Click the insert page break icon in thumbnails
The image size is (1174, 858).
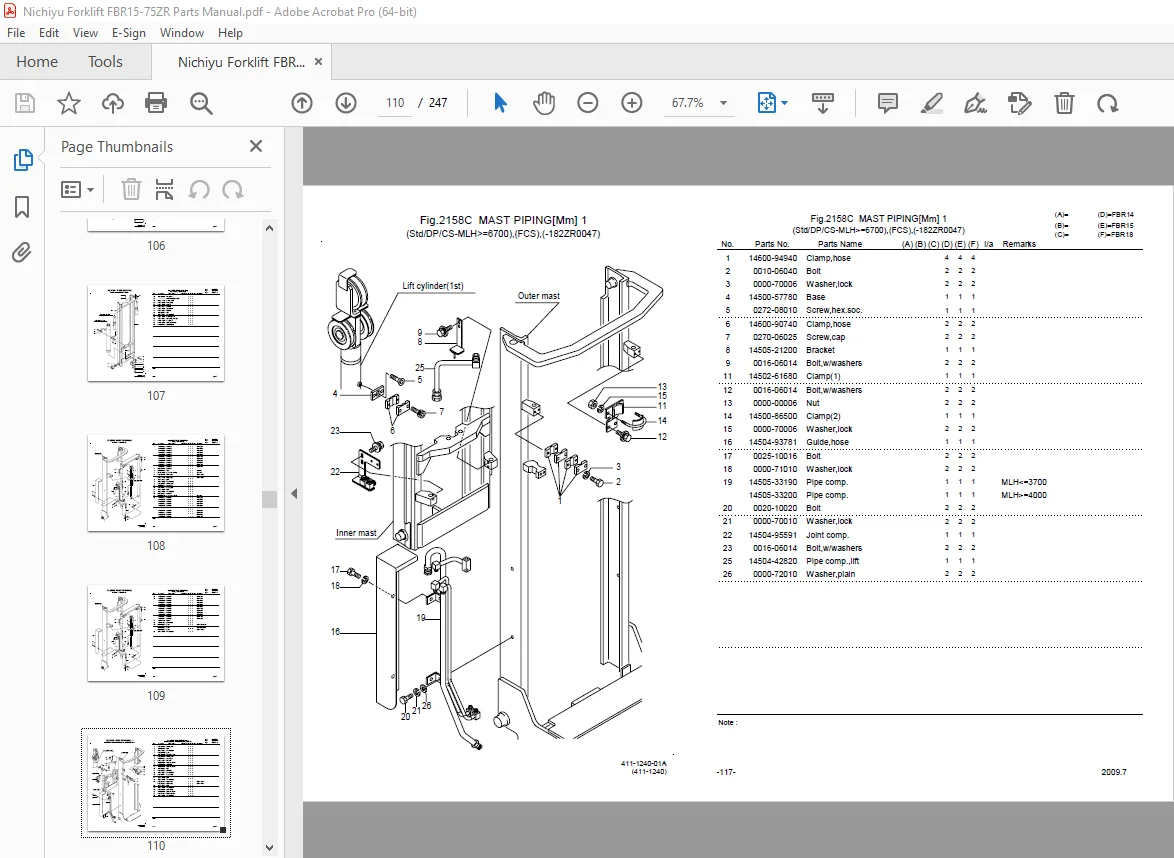point(164,189)
